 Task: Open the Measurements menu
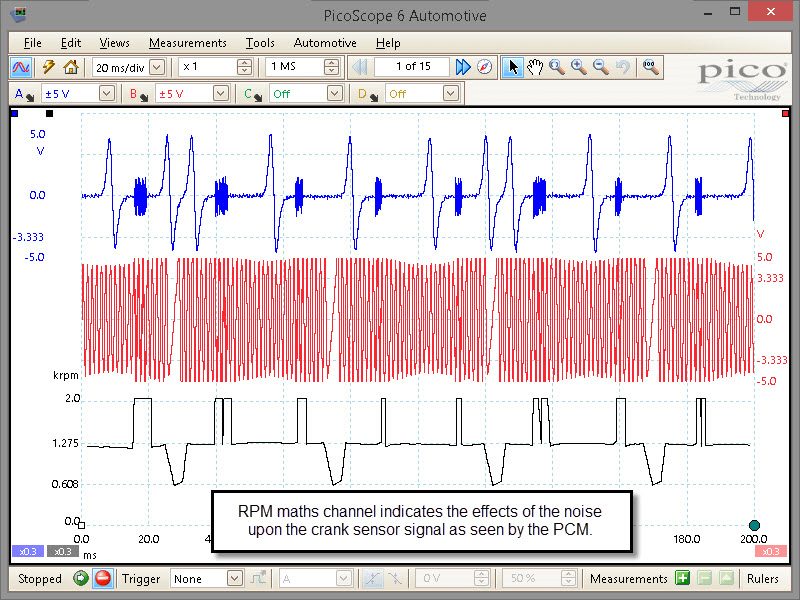pyautogui.click(x=188, y=43)
